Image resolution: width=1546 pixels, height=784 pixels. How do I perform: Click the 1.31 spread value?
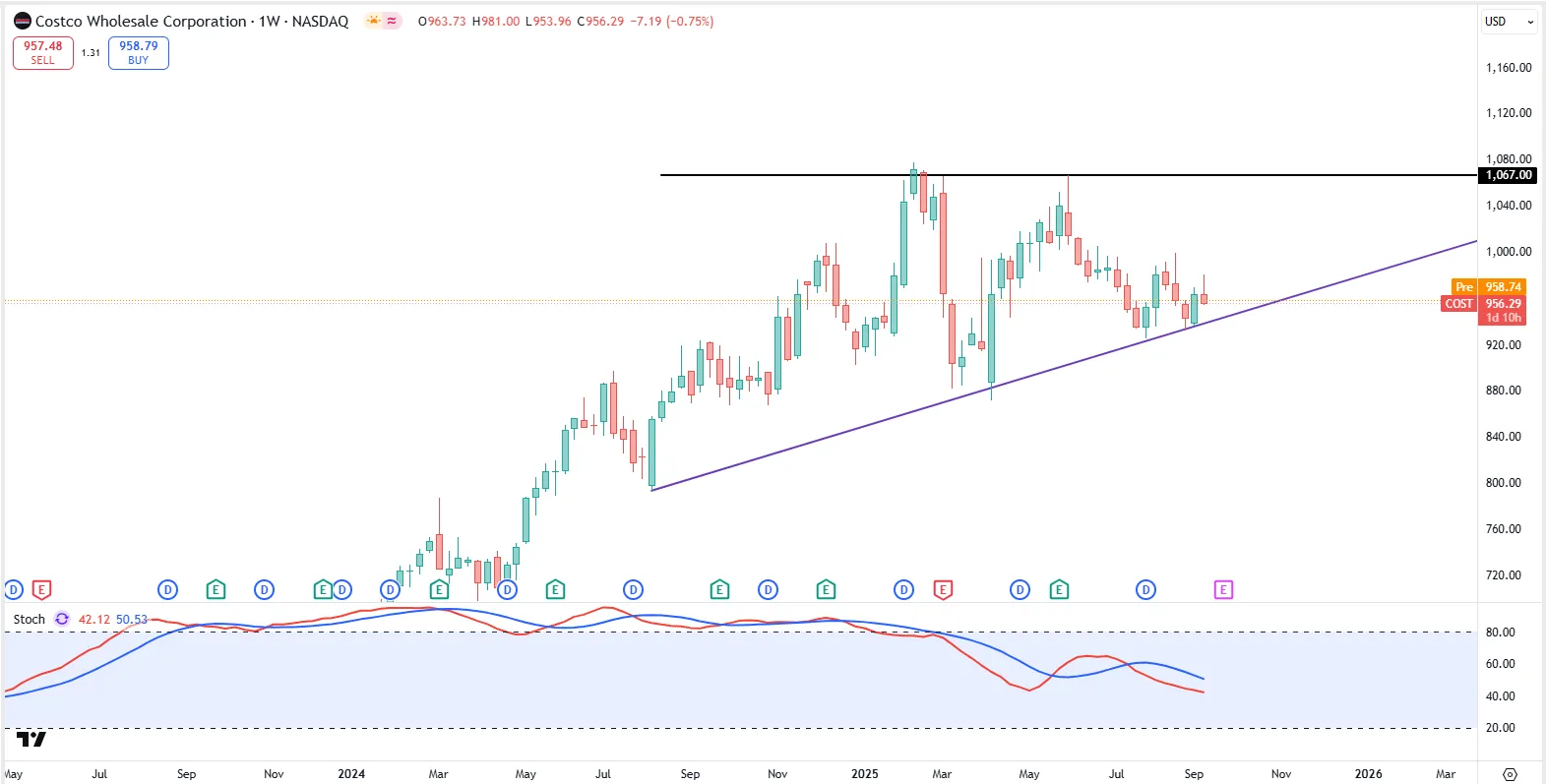point(91,53)
